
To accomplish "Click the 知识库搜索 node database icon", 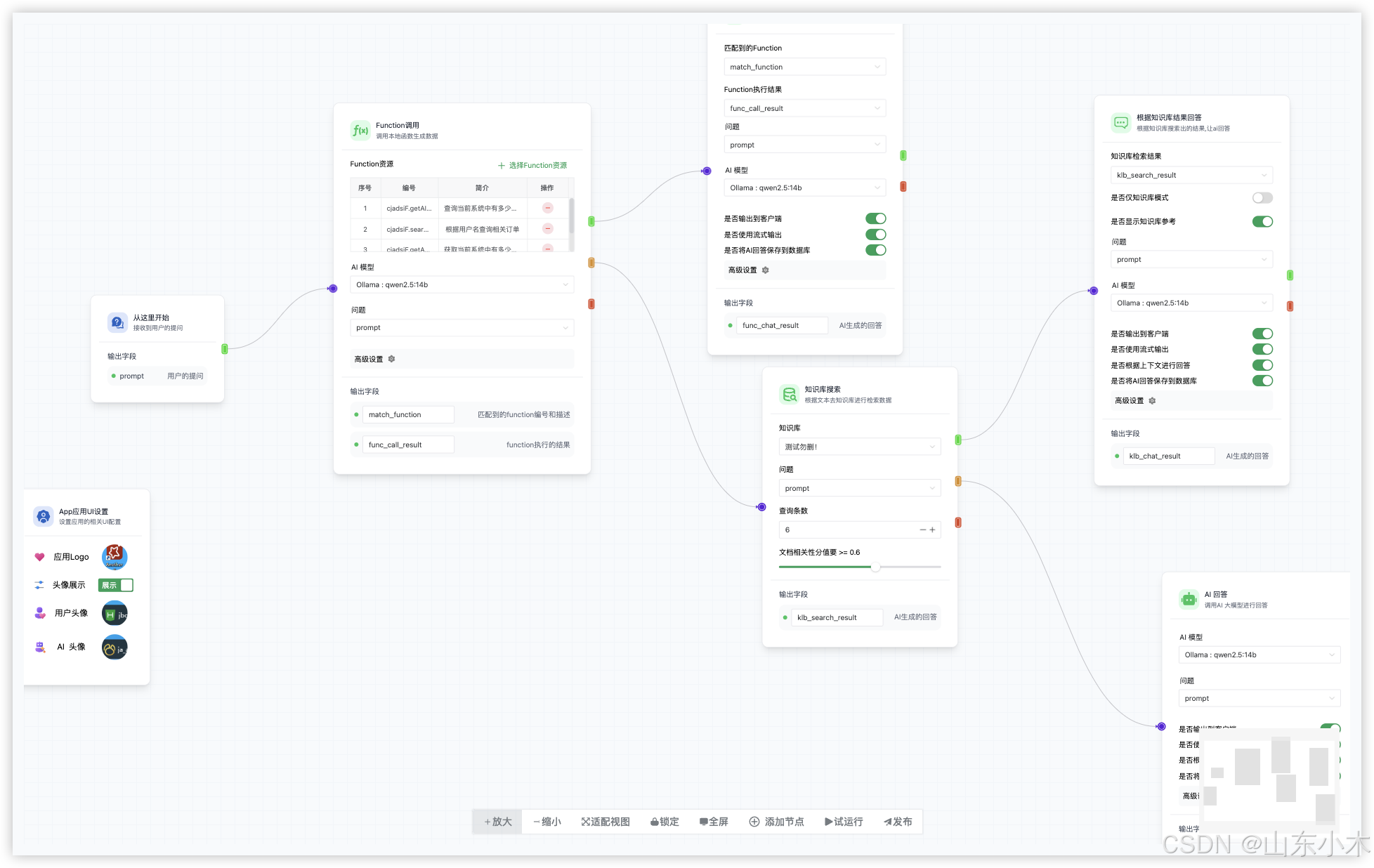I will point(789,395).
